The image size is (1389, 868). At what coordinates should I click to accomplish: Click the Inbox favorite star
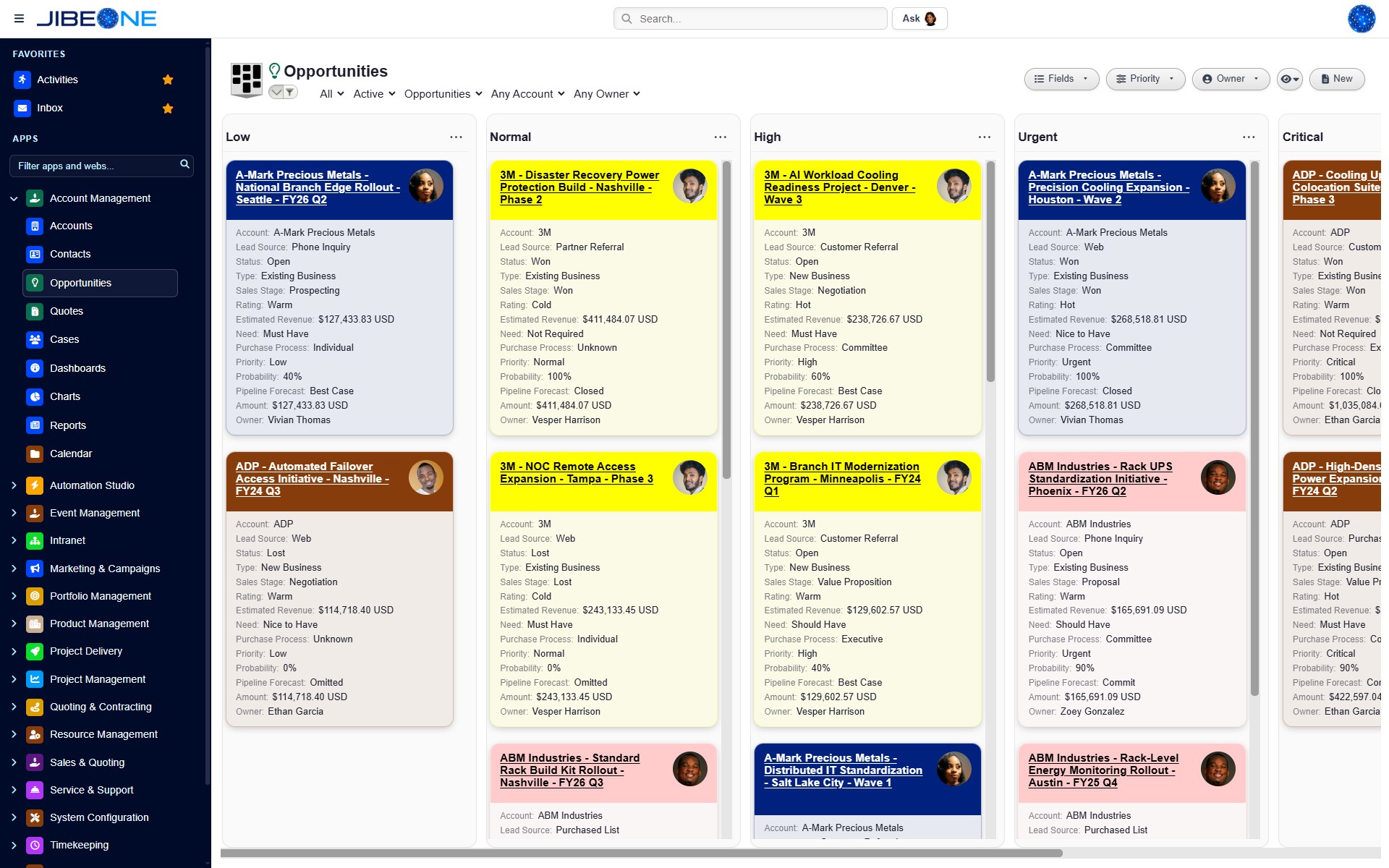(168, 109)
